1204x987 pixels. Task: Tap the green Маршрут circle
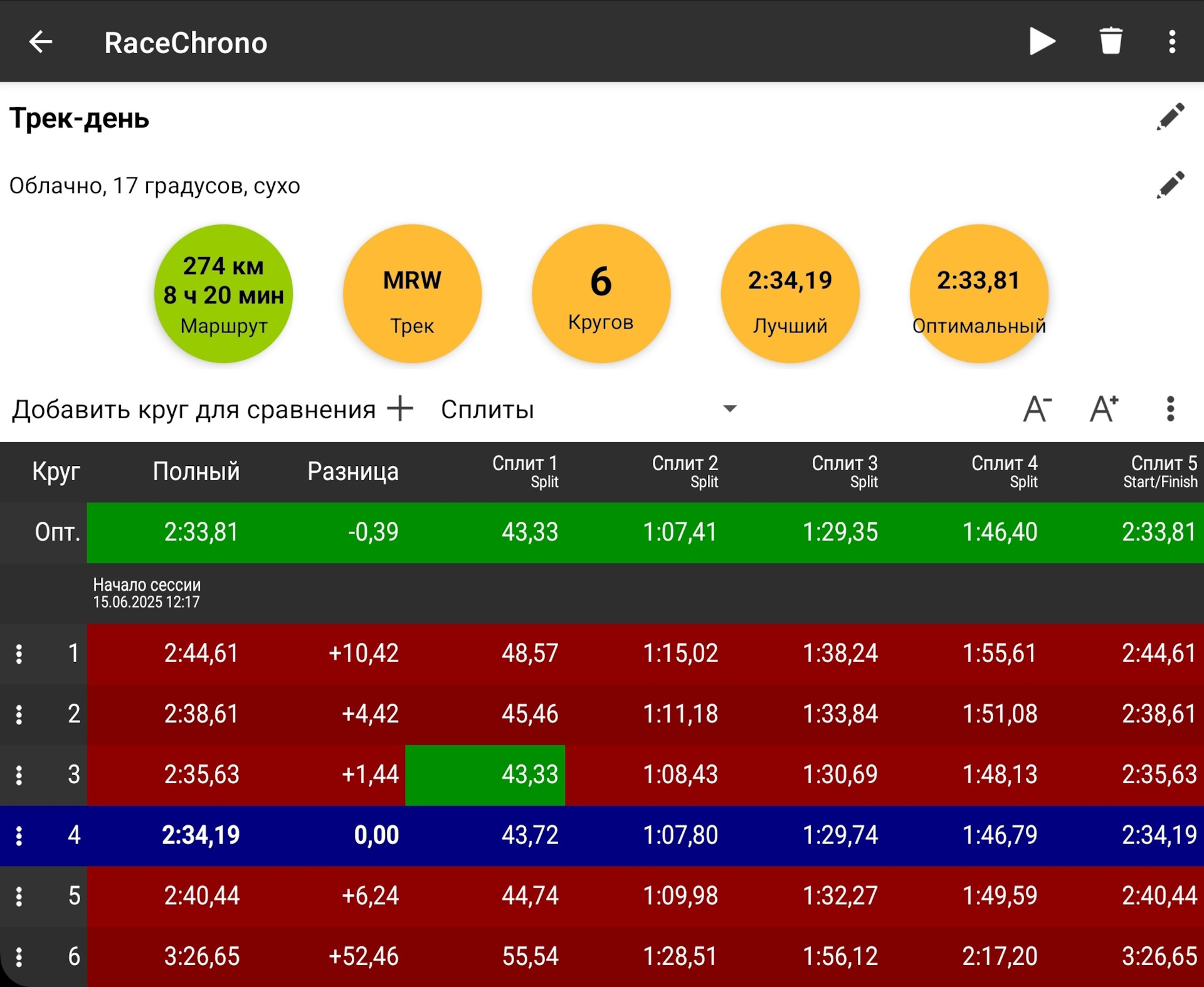[x=223, y=293]
